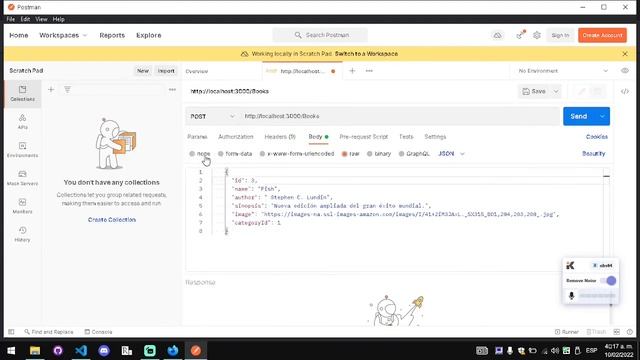
Task: Click the Sign In button
Action: [560, 36]
